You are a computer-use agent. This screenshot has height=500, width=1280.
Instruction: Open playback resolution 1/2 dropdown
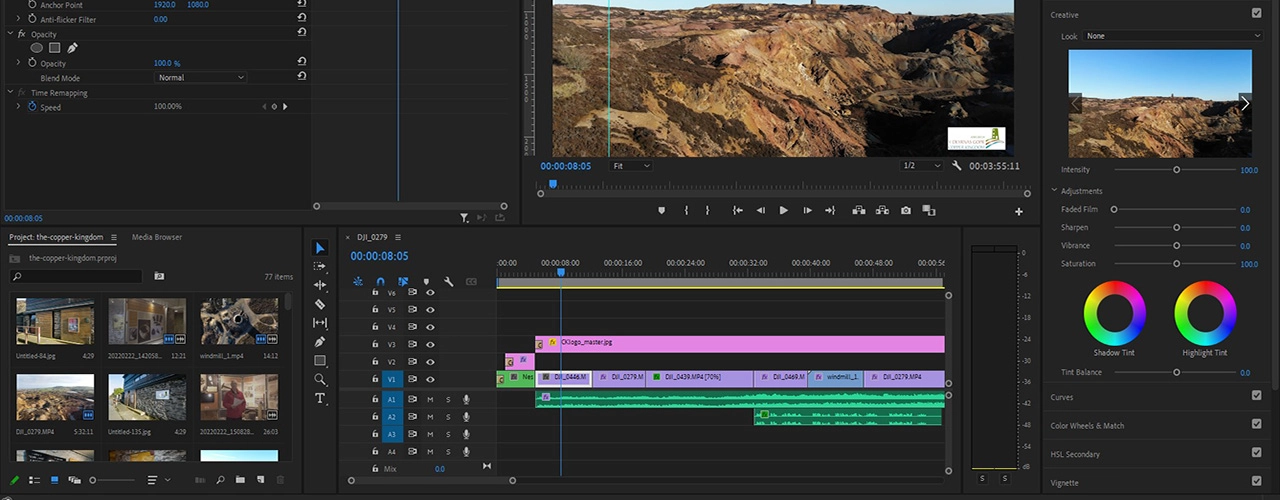(921, 166)
